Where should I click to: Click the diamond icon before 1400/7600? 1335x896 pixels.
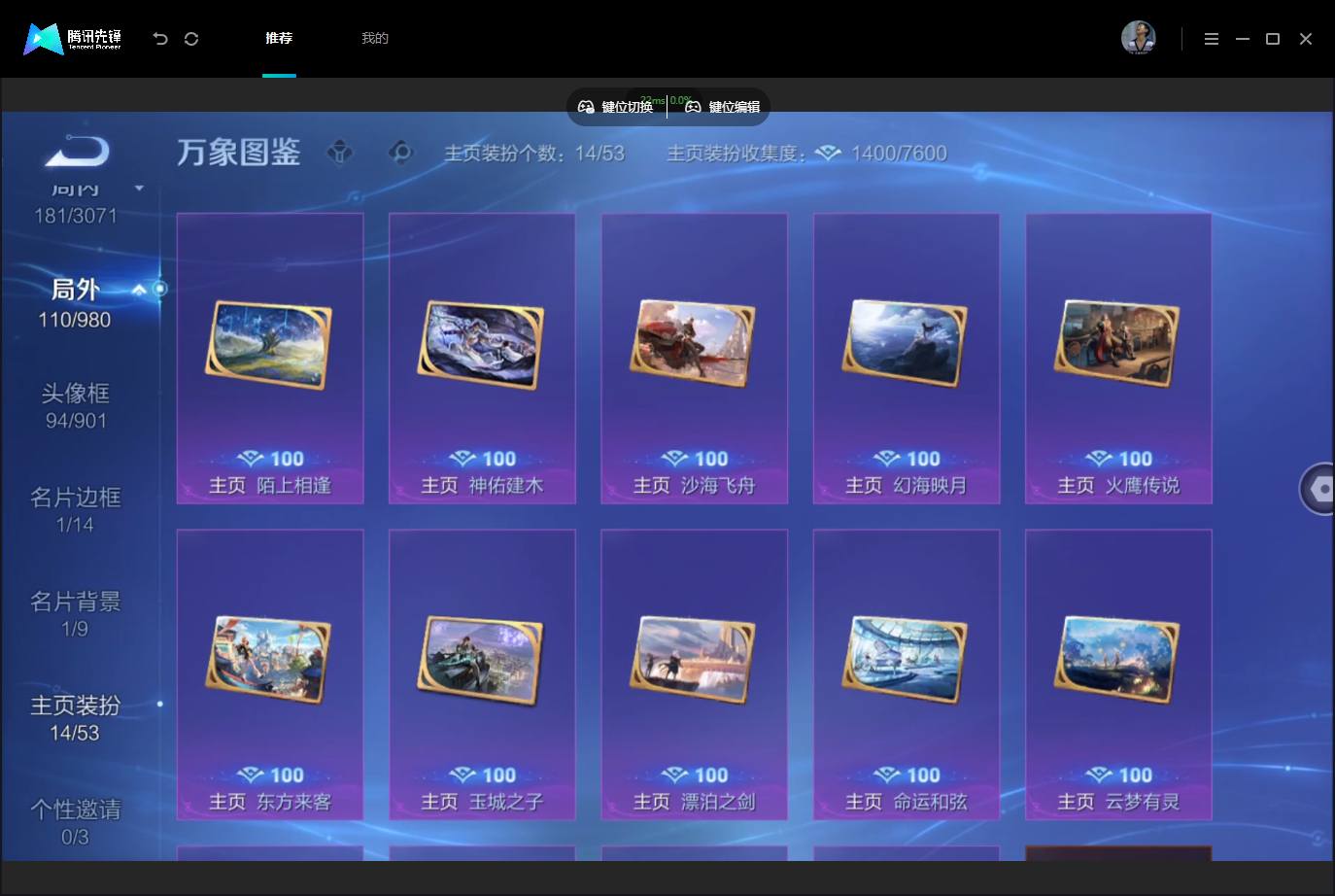click(828, 154)
